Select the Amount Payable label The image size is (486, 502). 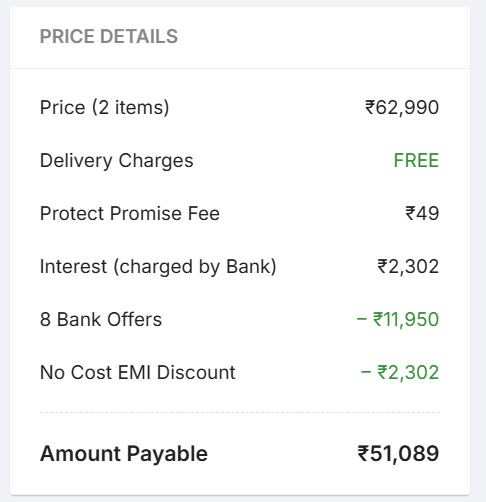124,454
